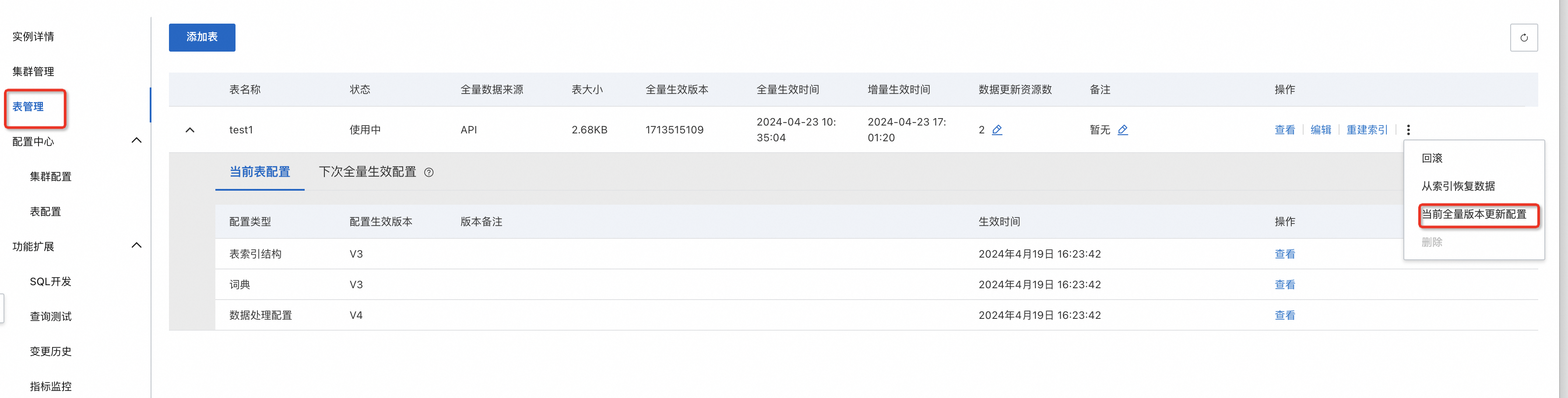Collapse the 配置中心 sidebar group

pyautogui.click(x=136, y=140)
